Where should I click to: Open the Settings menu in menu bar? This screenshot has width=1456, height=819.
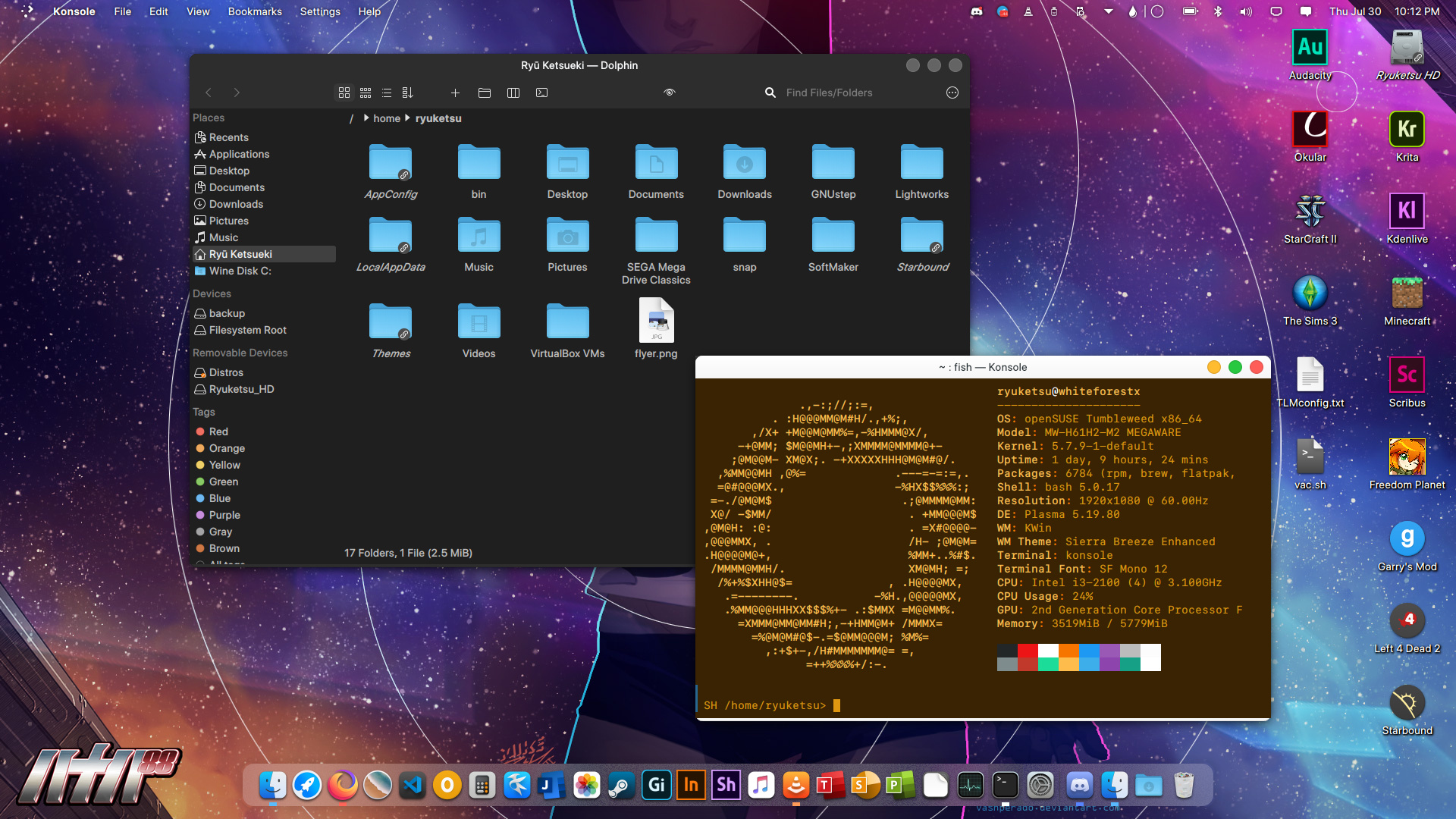tap(320, 11)
